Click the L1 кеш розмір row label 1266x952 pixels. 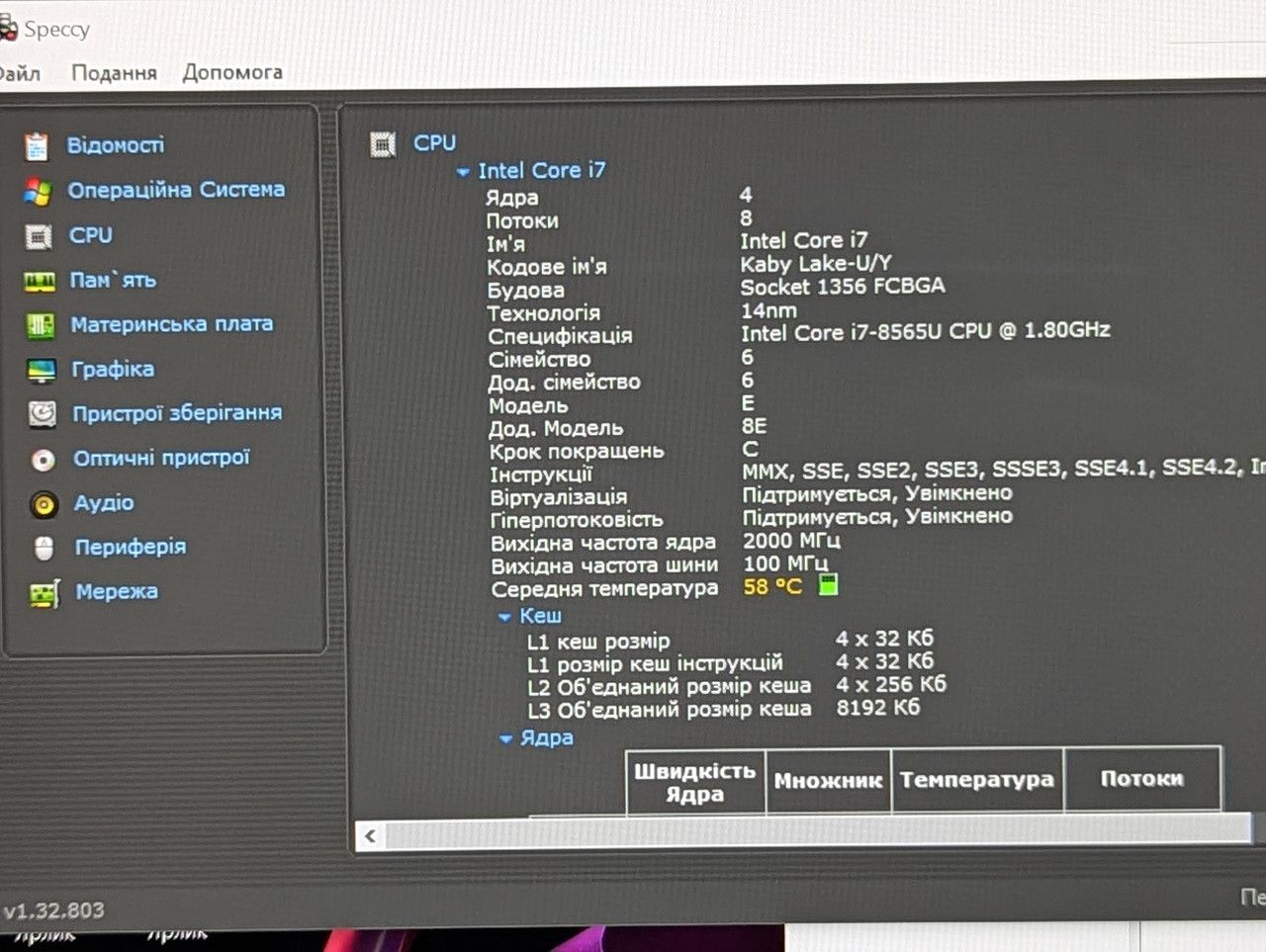pyautogui.click(x=598, y=642)
